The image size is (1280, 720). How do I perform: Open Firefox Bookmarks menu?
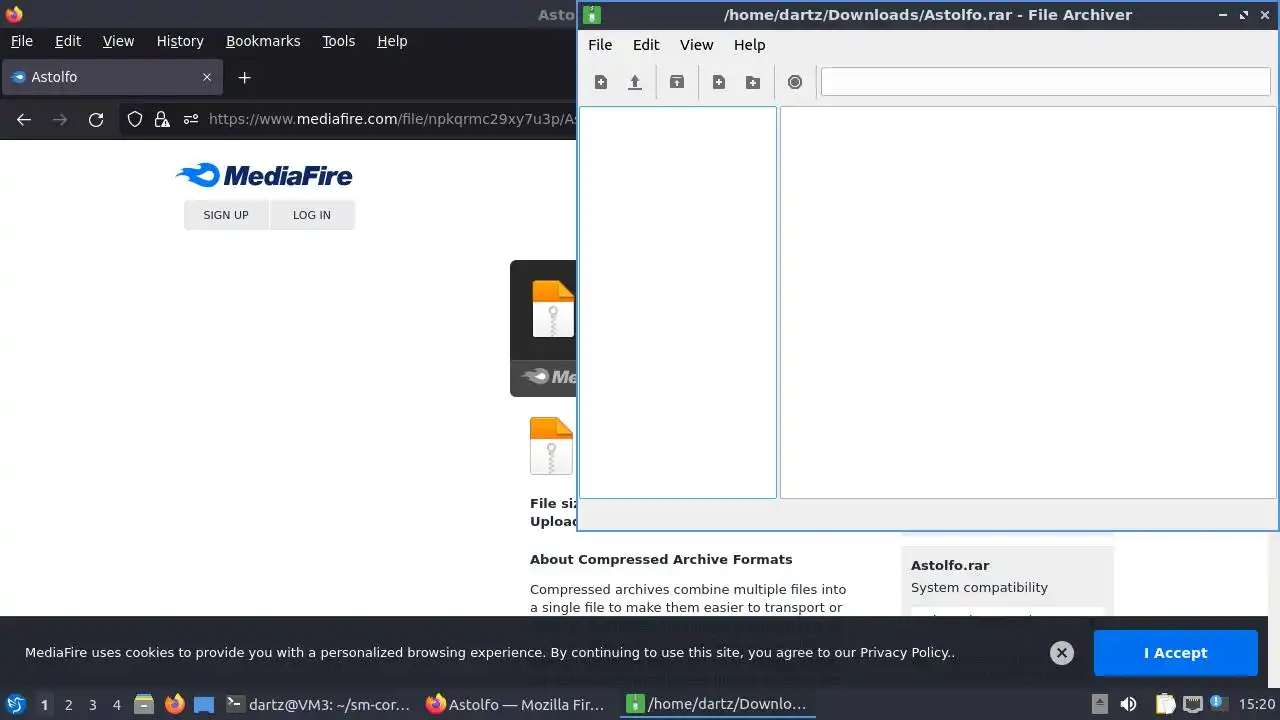(x=263, y=41)
